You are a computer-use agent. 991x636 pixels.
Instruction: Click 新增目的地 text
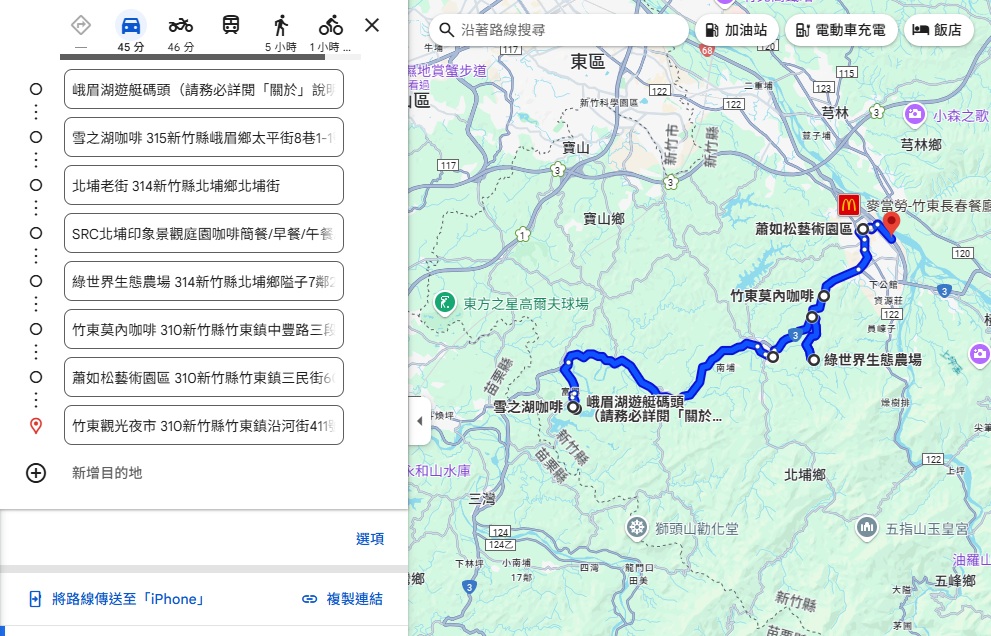pyautogui.click(x=107, y=473)
